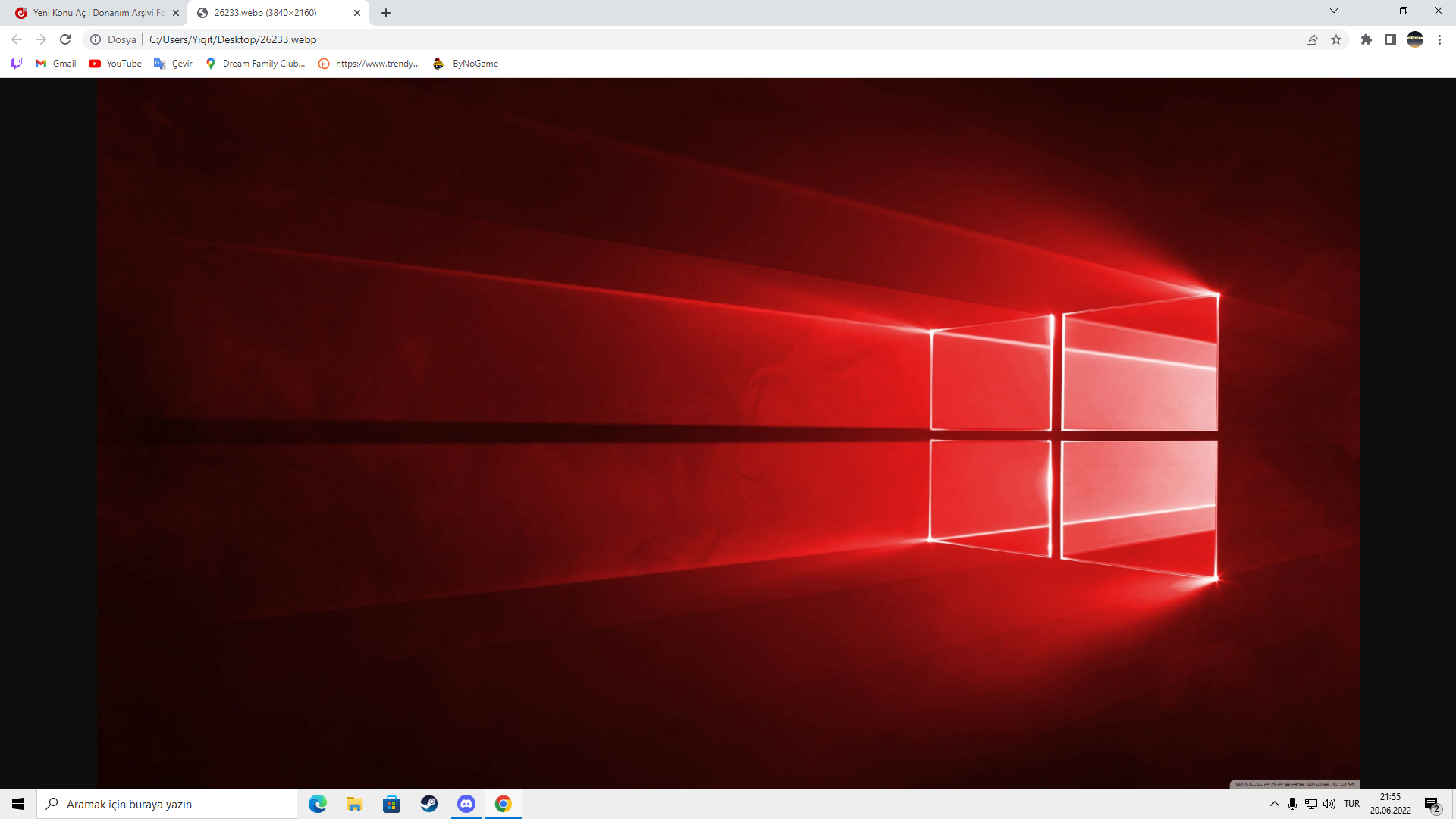Go back with the browser back arrow
The width and height of the screenshot is (1456, 819).
17,39
